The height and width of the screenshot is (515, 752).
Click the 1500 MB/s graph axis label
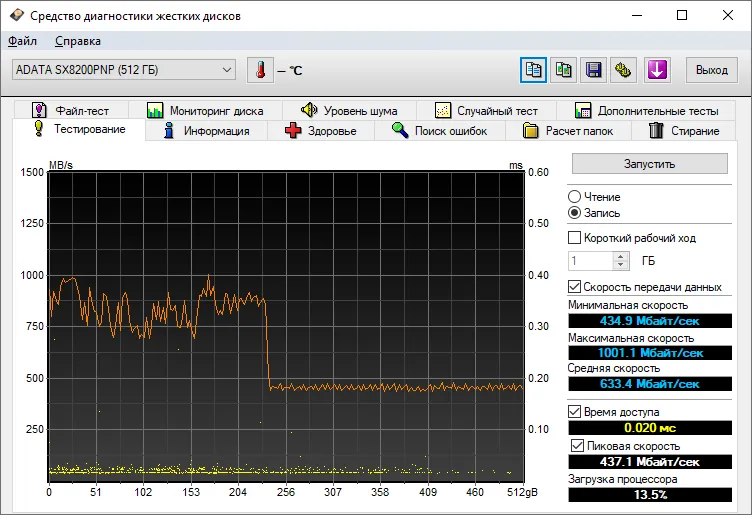[x=32, y=172]
